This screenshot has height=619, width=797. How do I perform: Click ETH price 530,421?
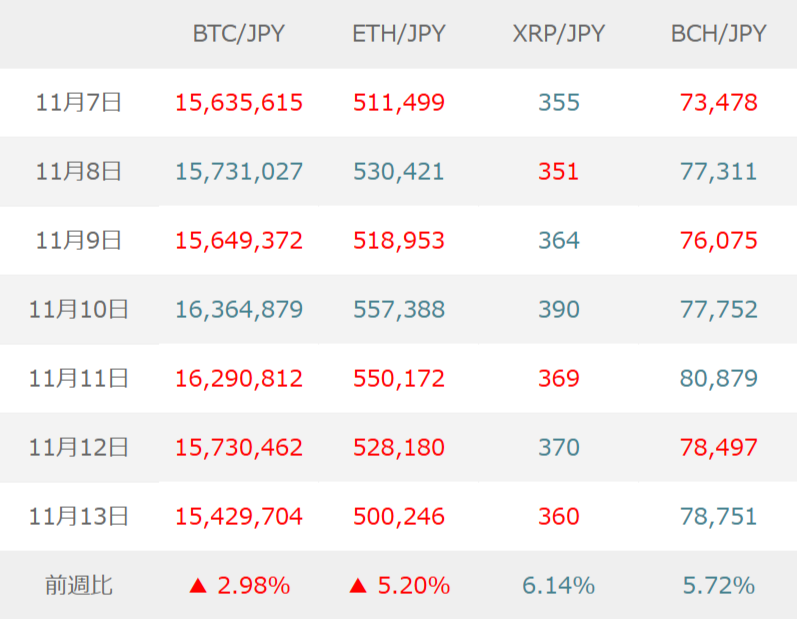(398, 171)
